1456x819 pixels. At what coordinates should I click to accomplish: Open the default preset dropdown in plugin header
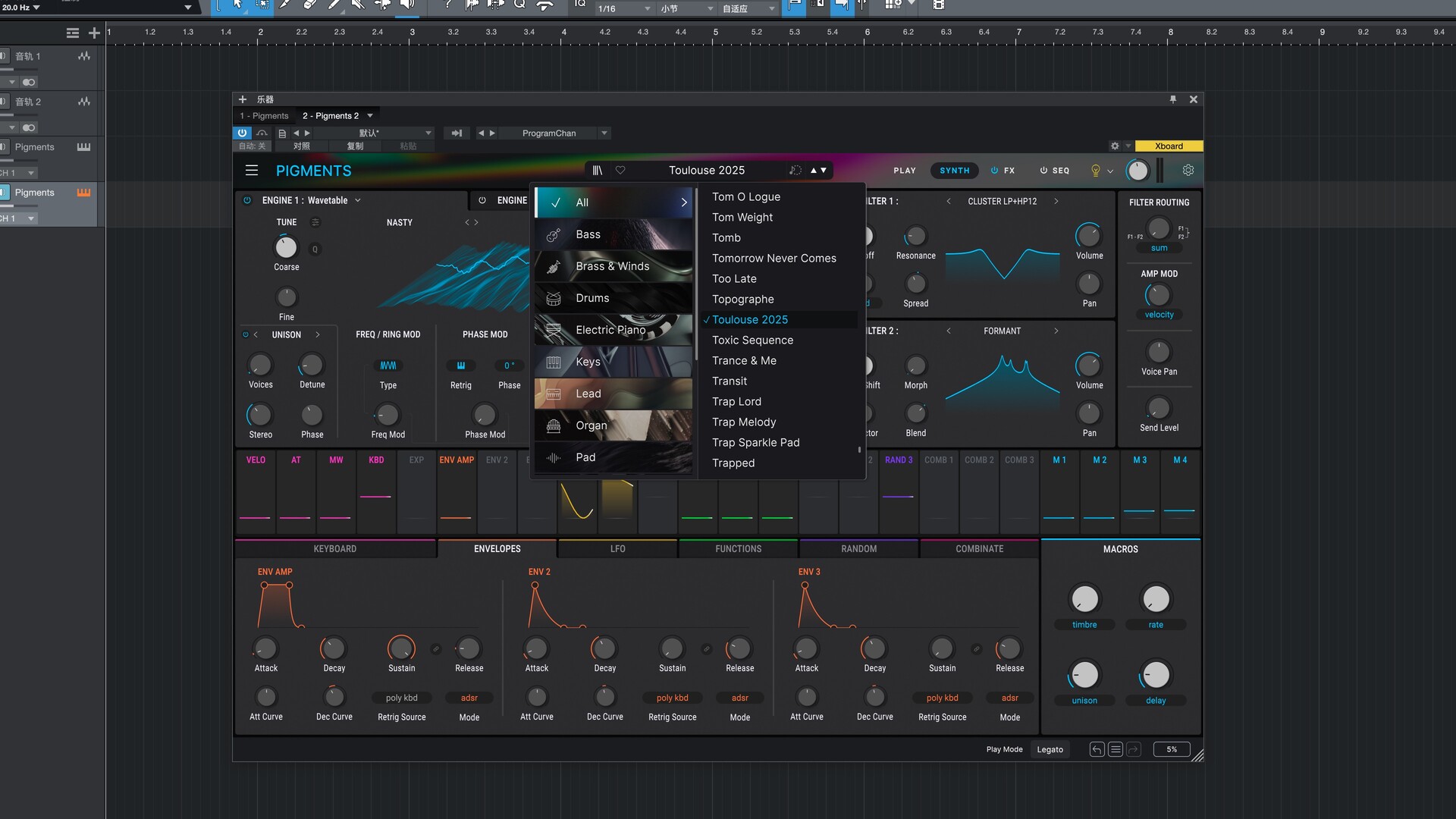[x=428, y=133]
